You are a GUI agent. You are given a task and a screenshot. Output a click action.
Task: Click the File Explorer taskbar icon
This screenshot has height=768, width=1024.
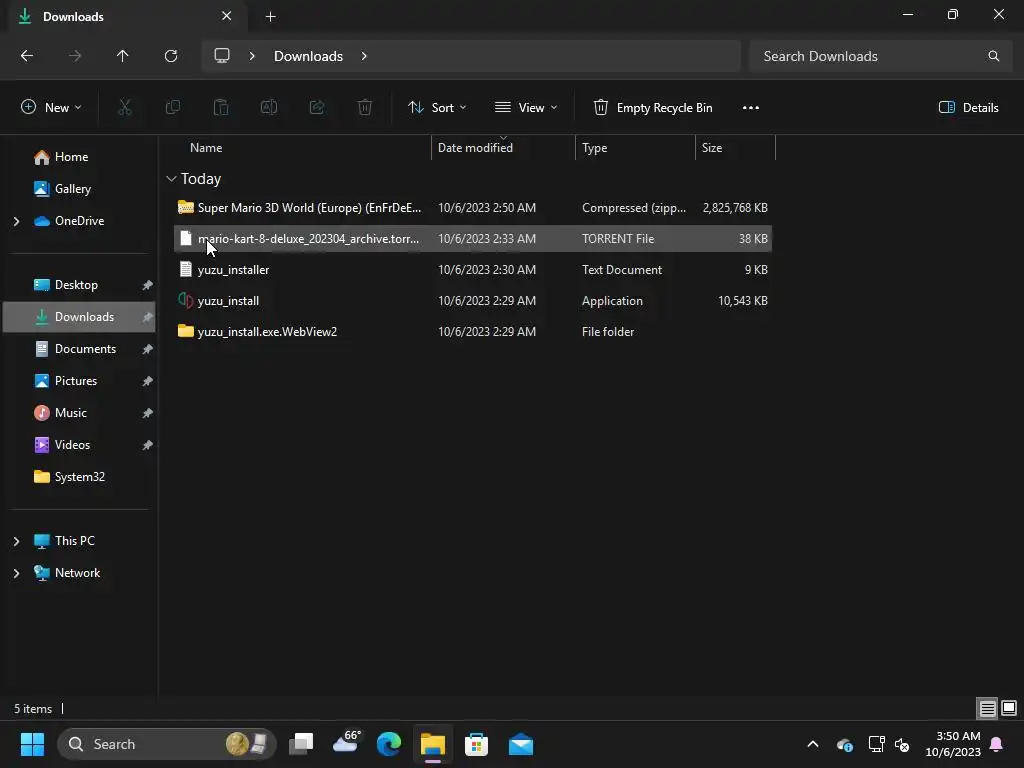(x=432, y=744)
